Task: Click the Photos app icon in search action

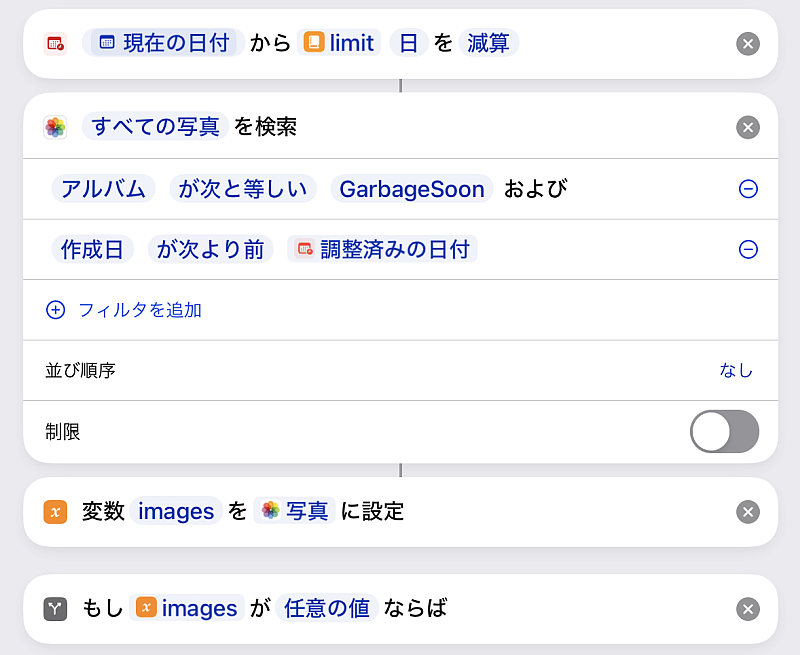Action: point(55,127)
